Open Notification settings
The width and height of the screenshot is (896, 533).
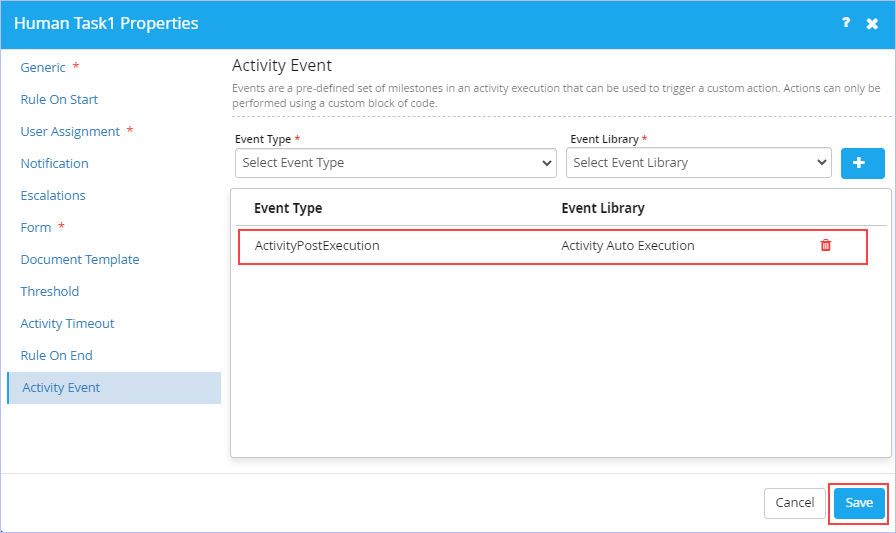54,163
